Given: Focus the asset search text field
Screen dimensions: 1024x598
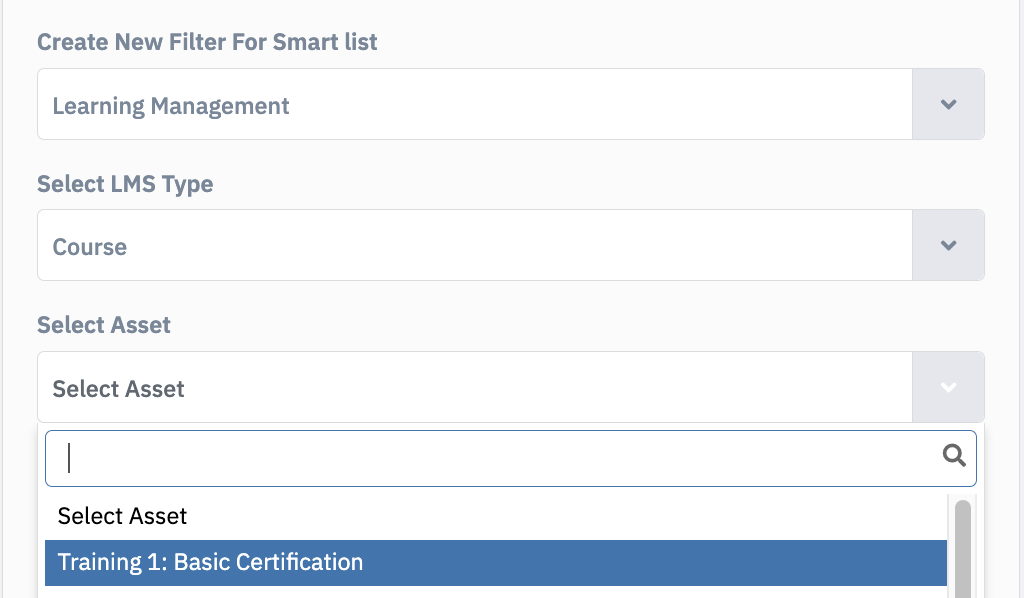Looking at the screenshot, I should 511,458.
